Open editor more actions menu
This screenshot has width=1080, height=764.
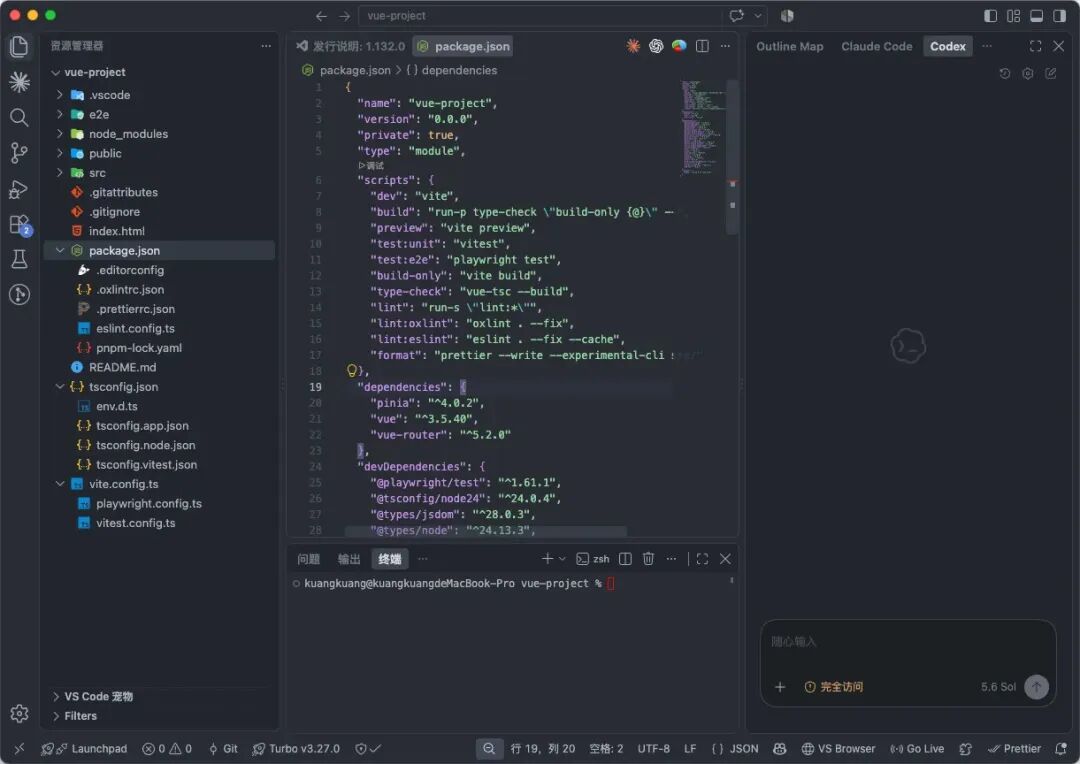point(725,46)
